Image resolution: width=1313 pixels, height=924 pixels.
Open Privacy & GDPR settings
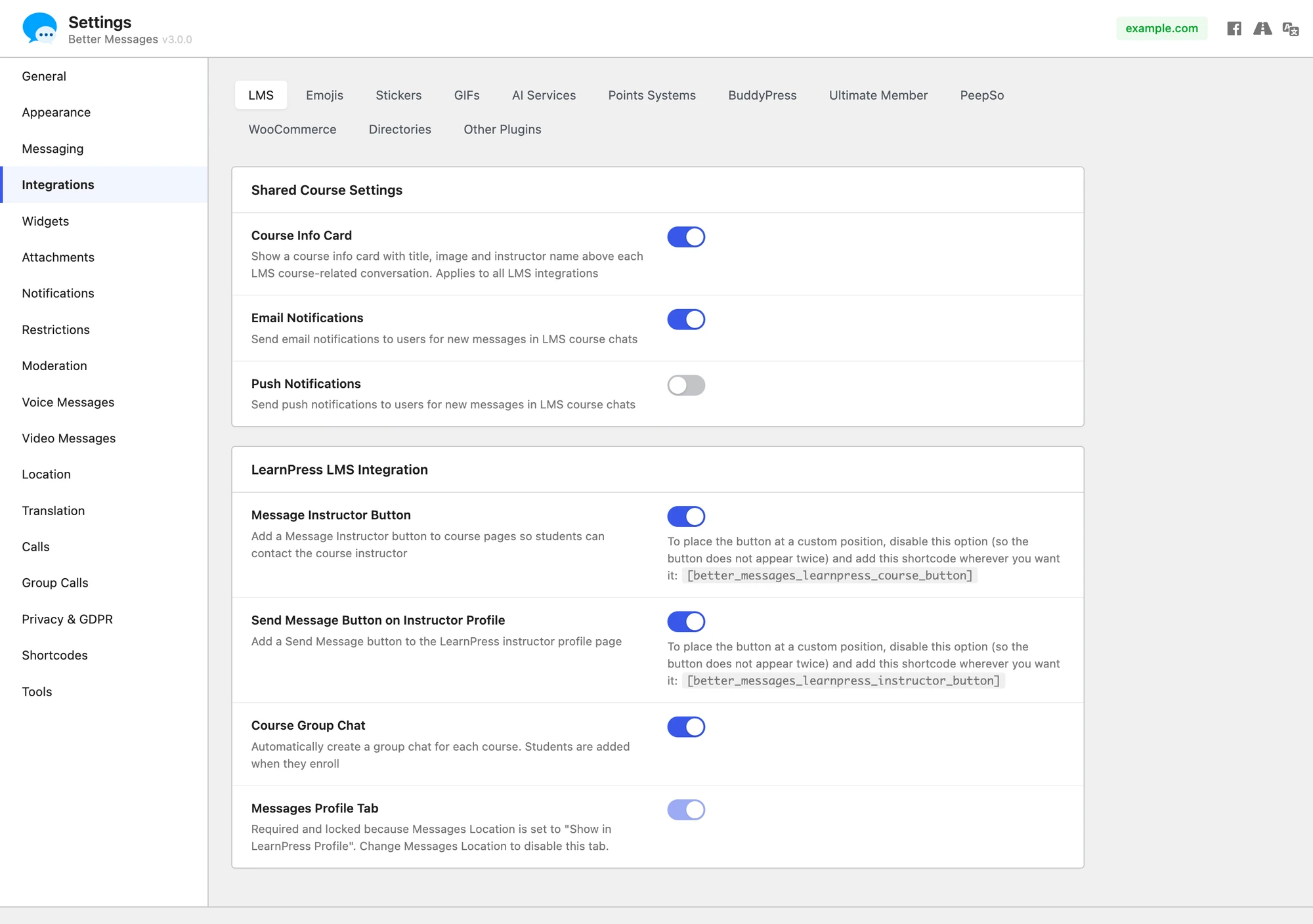tap(104, 619)
